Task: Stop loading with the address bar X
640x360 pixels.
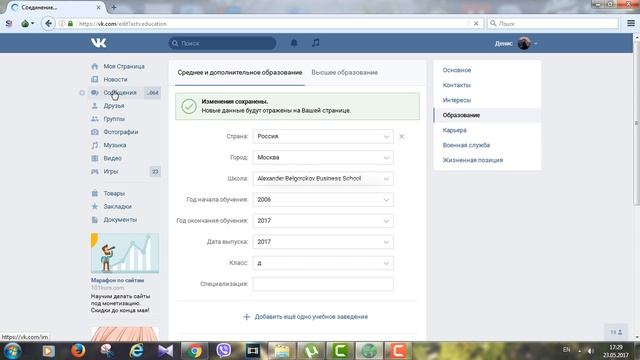Action: click(476, 24)
